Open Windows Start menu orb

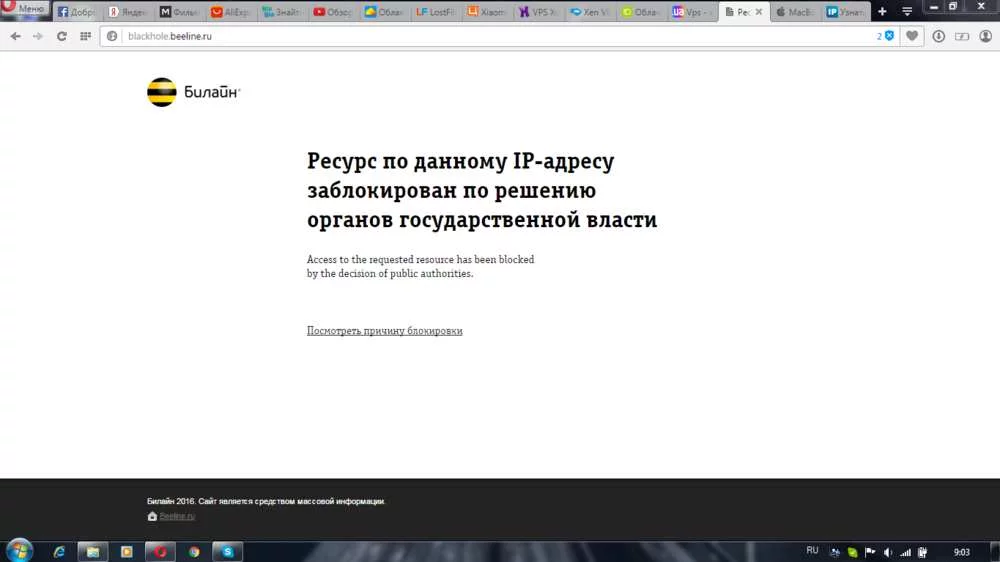click(x=19, y=551)
